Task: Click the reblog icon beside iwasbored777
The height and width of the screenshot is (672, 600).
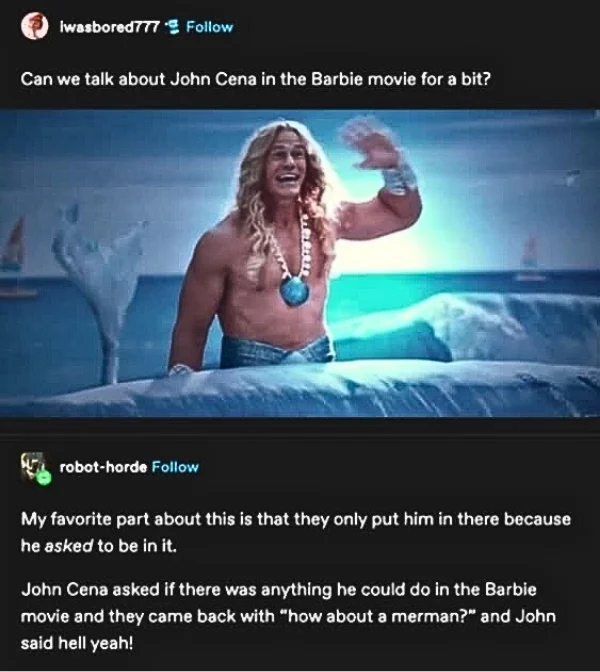Action: pyautogui.click(x=172, y=27)
